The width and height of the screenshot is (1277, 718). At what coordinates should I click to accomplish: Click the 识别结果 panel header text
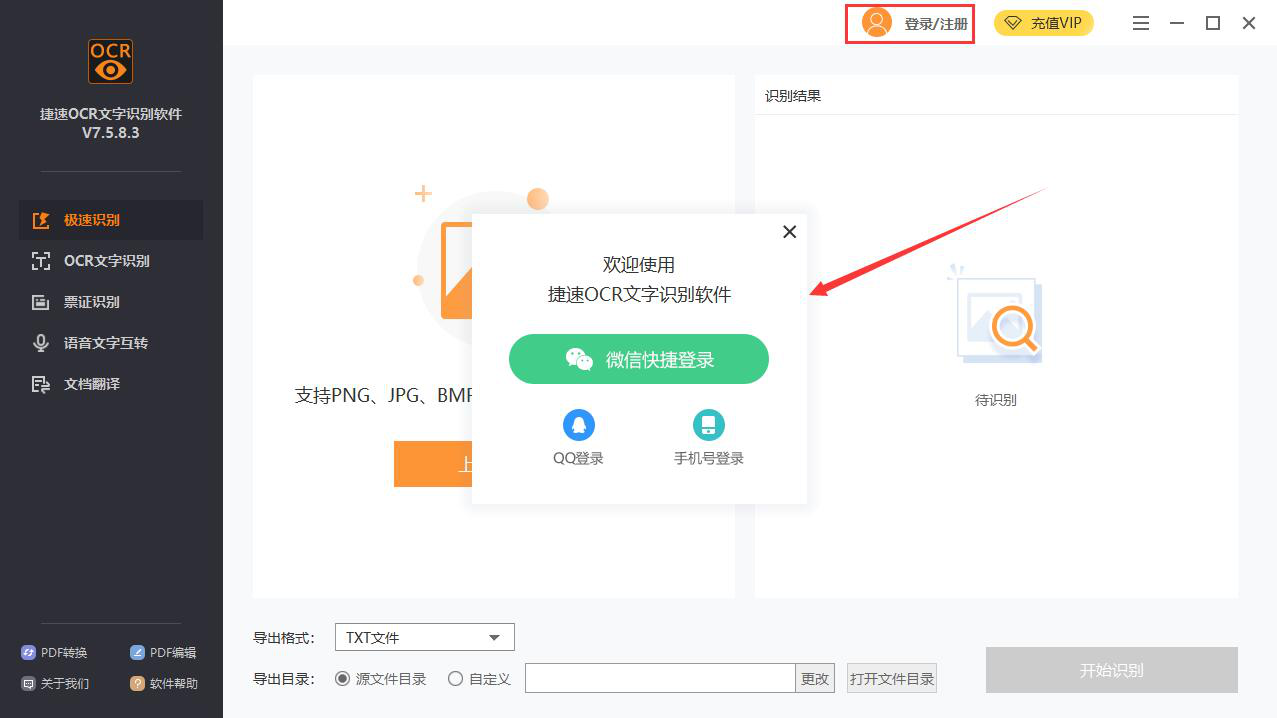[793, 96]
